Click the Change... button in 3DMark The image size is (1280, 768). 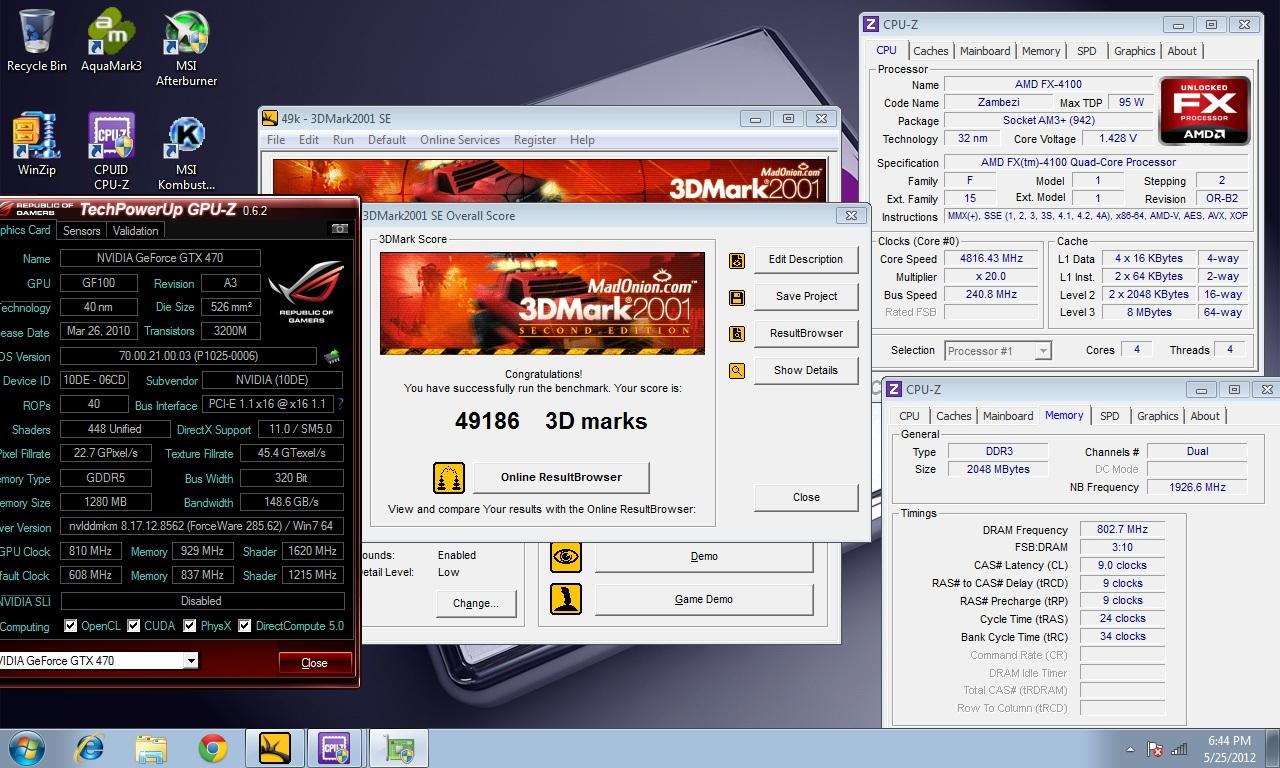click(475, 604)
